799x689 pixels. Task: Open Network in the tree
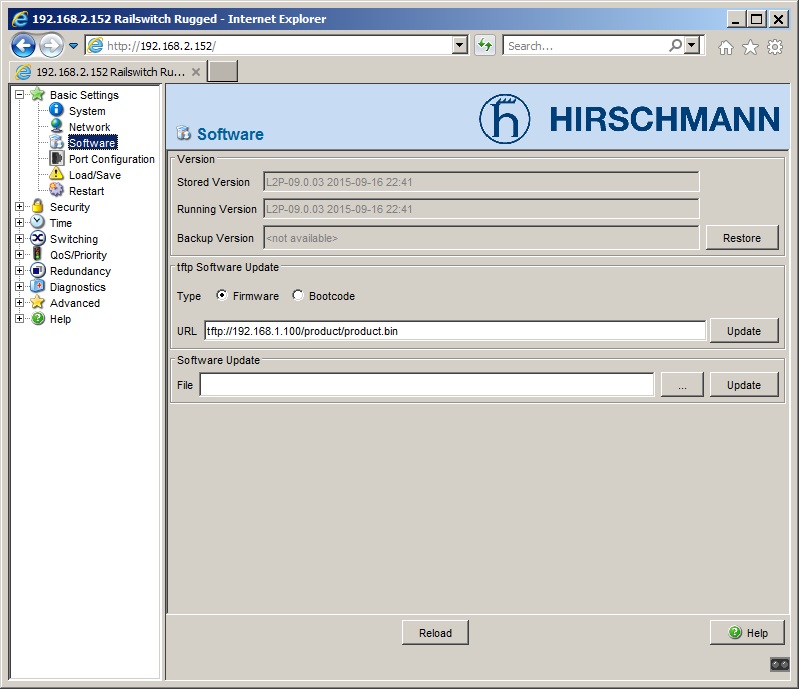[x=89, y=127]
